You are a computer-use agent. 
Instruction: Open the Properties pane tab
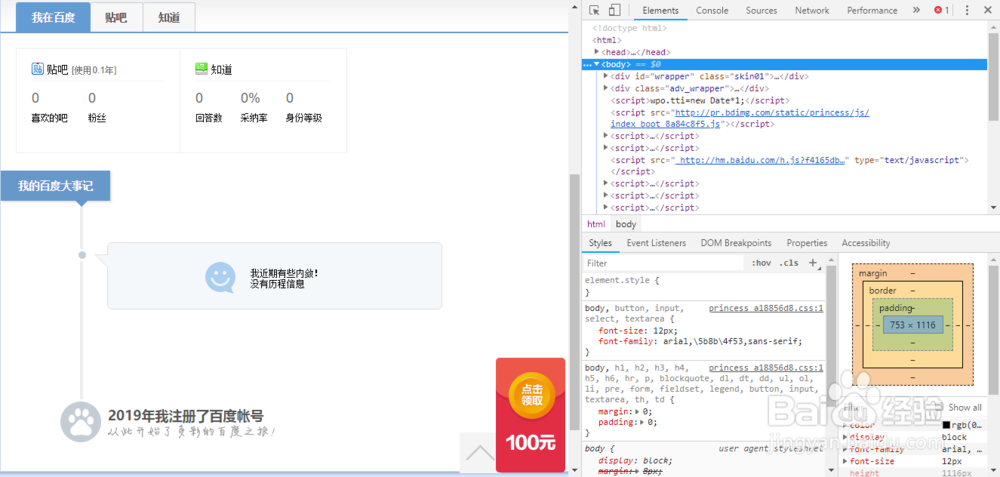pyautogui.click(x=807, y=243)
